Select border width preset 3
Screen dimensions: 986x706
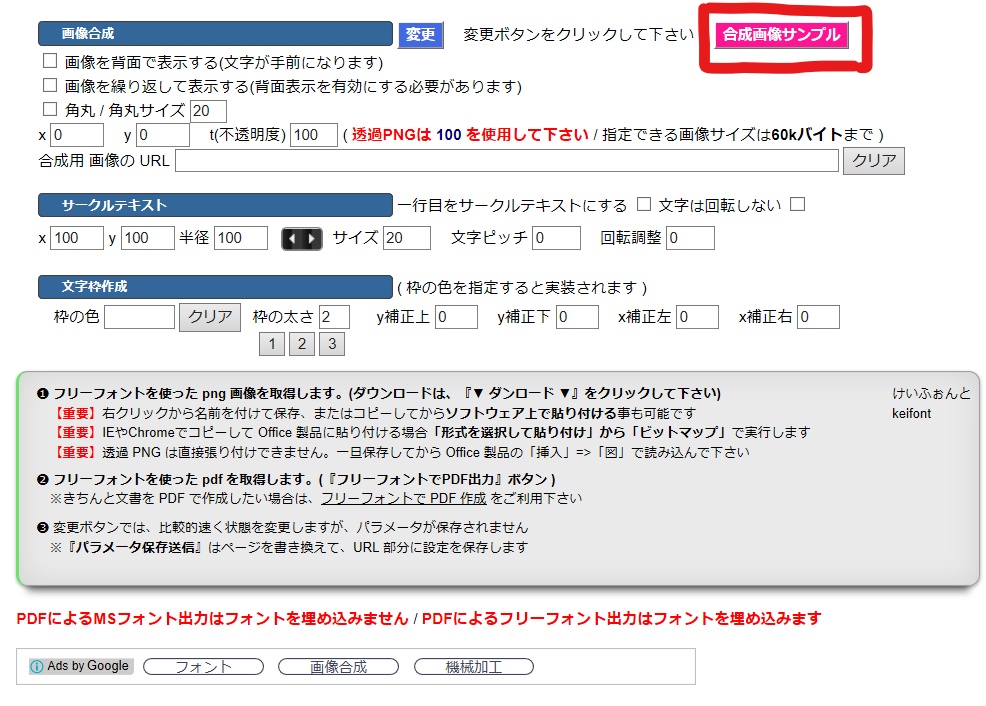[331, 343]
